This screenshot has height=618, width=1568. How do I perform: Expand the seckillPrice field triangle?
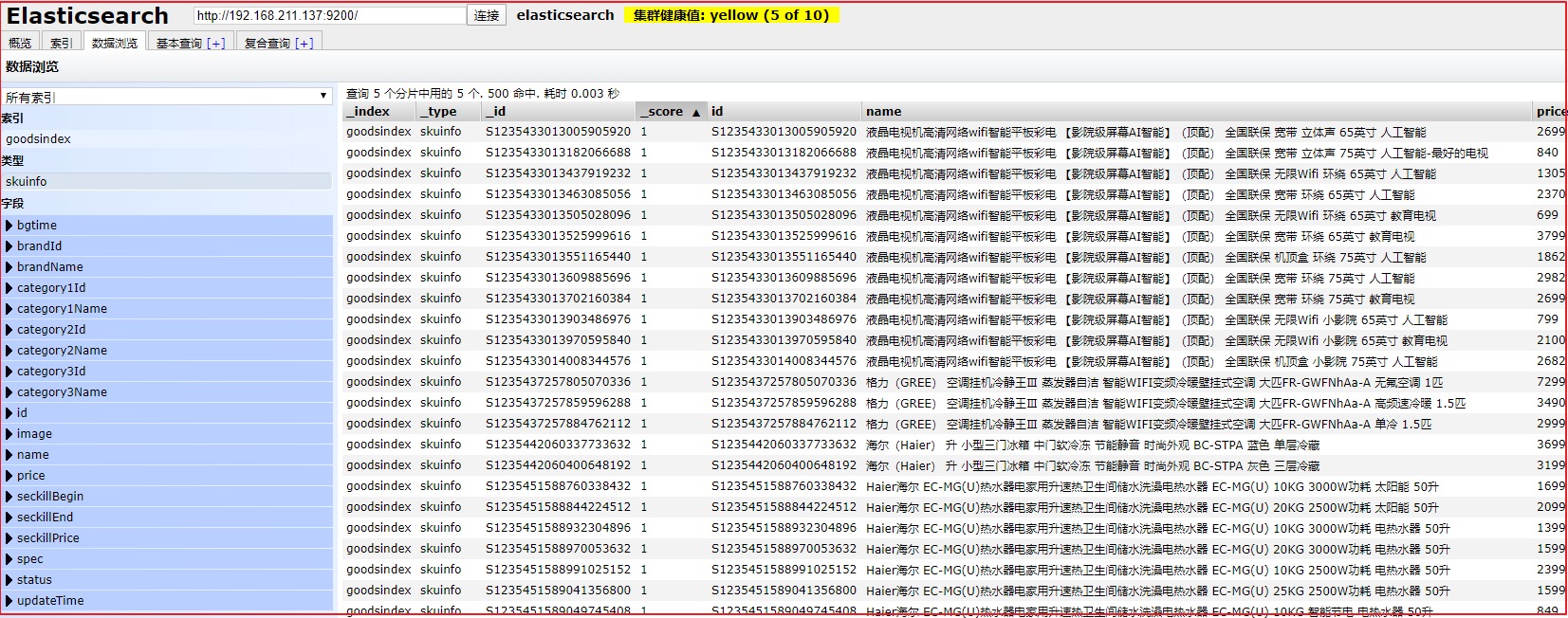(x=9, y=538)
